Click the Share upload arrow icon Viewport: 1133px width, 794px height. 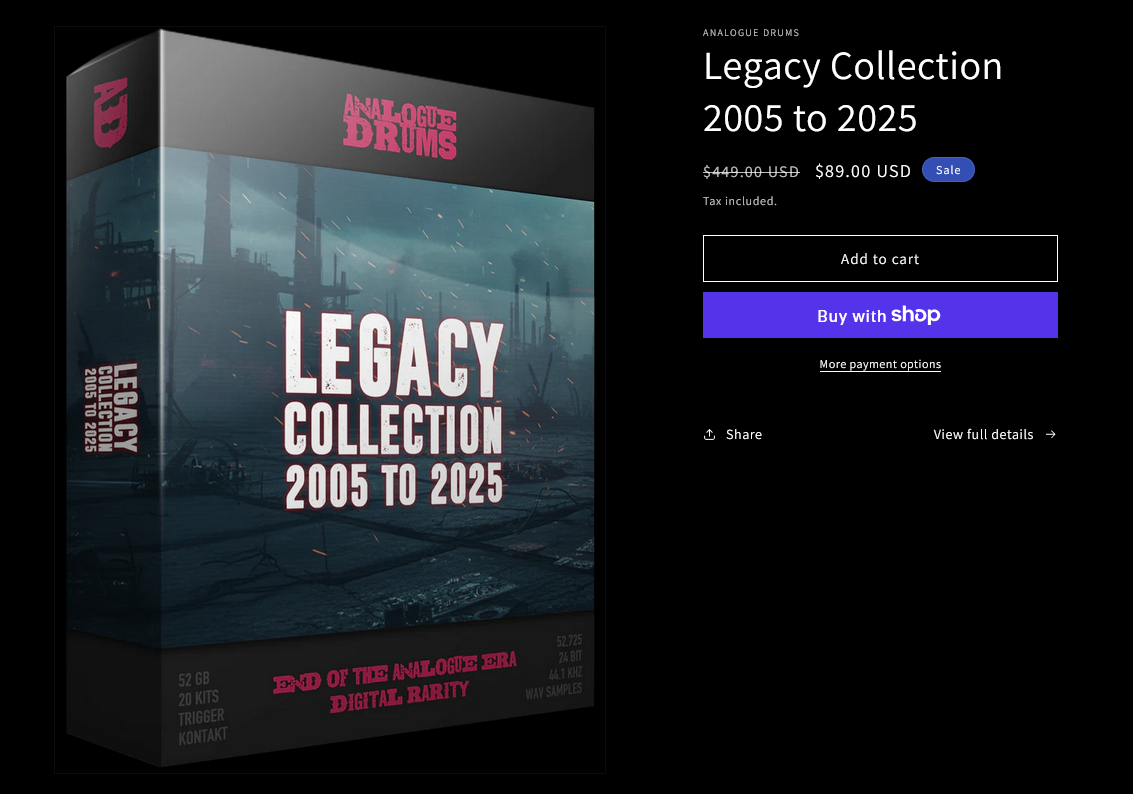coord(710,434)
